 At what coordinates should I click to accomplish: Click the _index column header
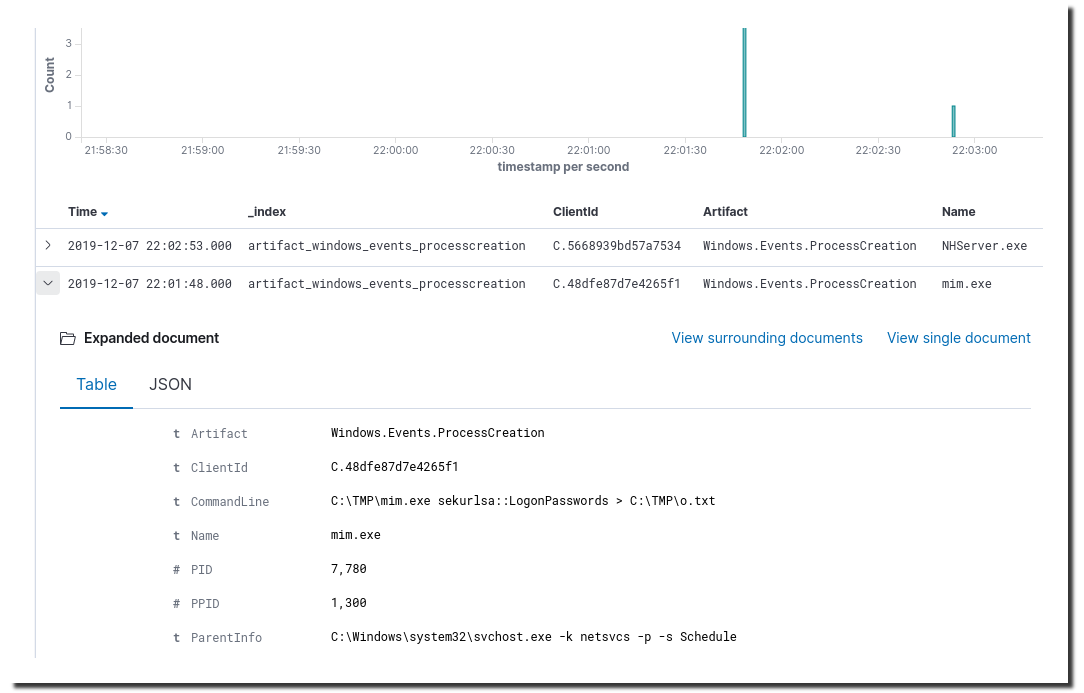[267, 212]
